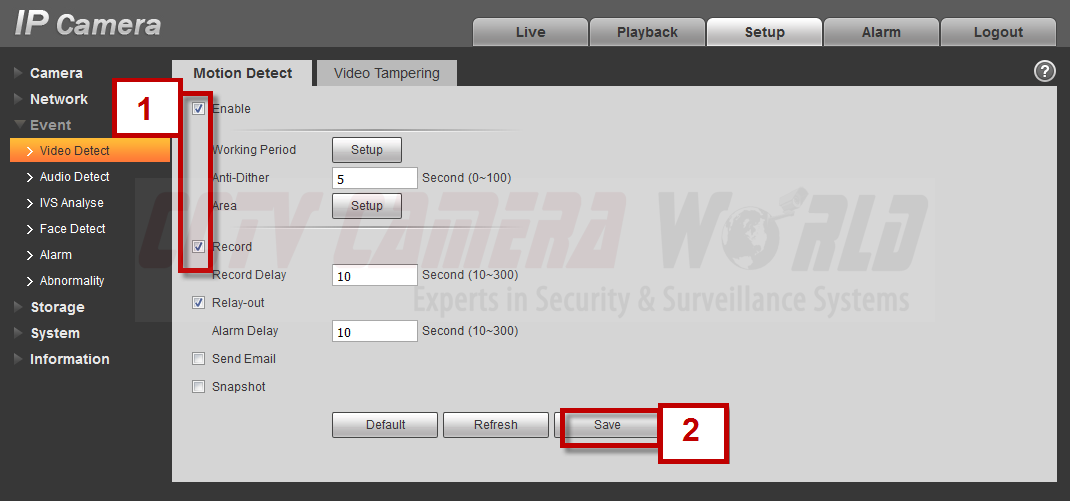Expand the Camera menu arrow
This screenshot has height=501, width=1070.
(18, 73)
